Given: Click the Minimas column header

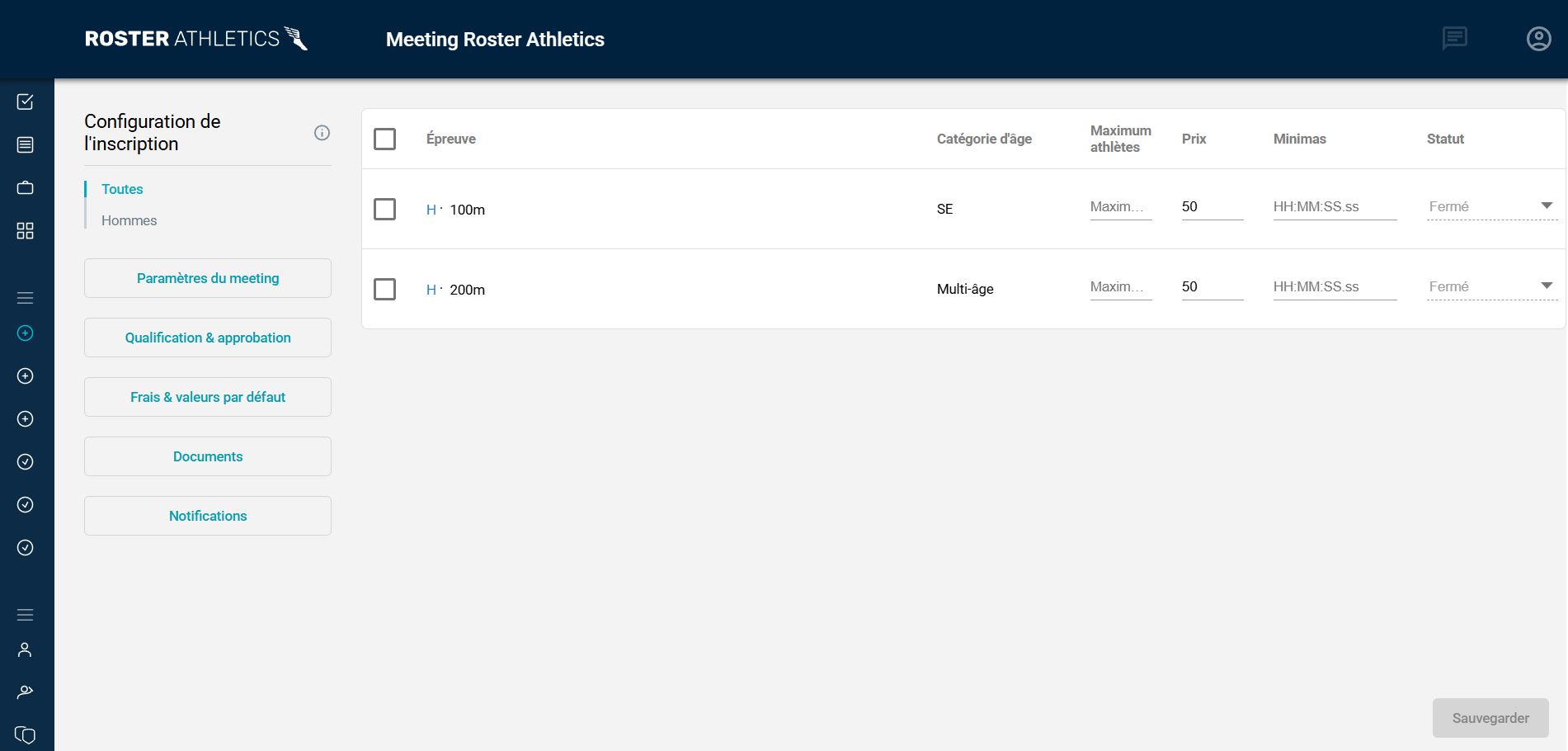Looking at the screenshot, I should tap(1300, 139).
